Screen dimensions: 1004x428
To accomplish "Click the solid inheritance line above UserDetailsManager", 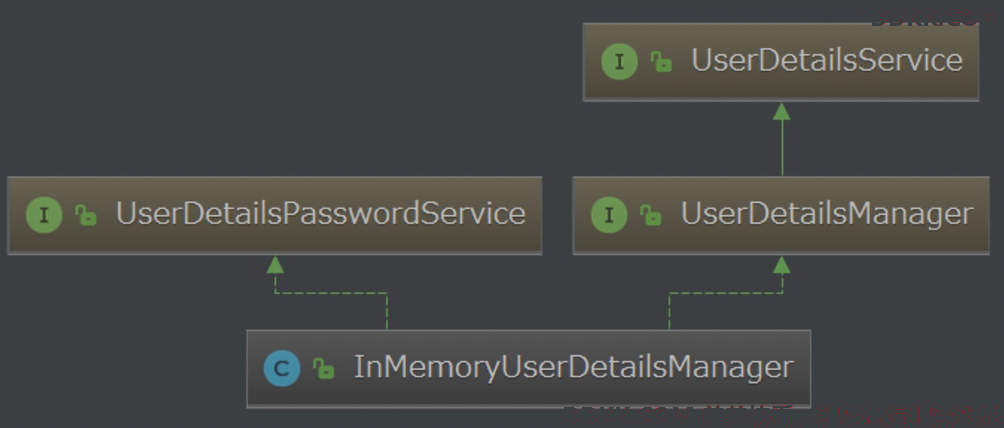I will (x=781, y=148).
